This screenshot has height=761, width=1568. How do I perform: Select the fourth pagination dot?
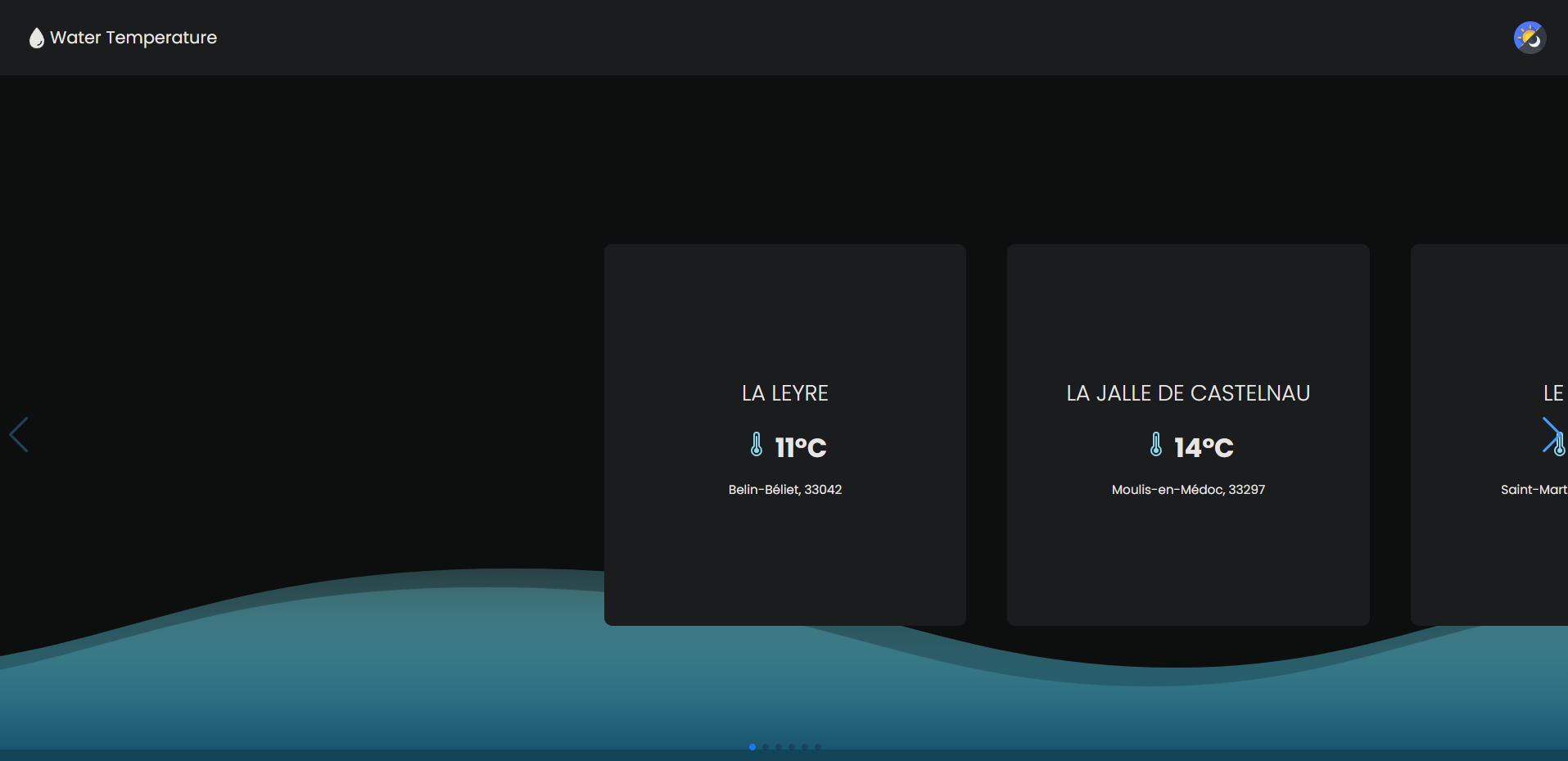click(x=792, y=747)
